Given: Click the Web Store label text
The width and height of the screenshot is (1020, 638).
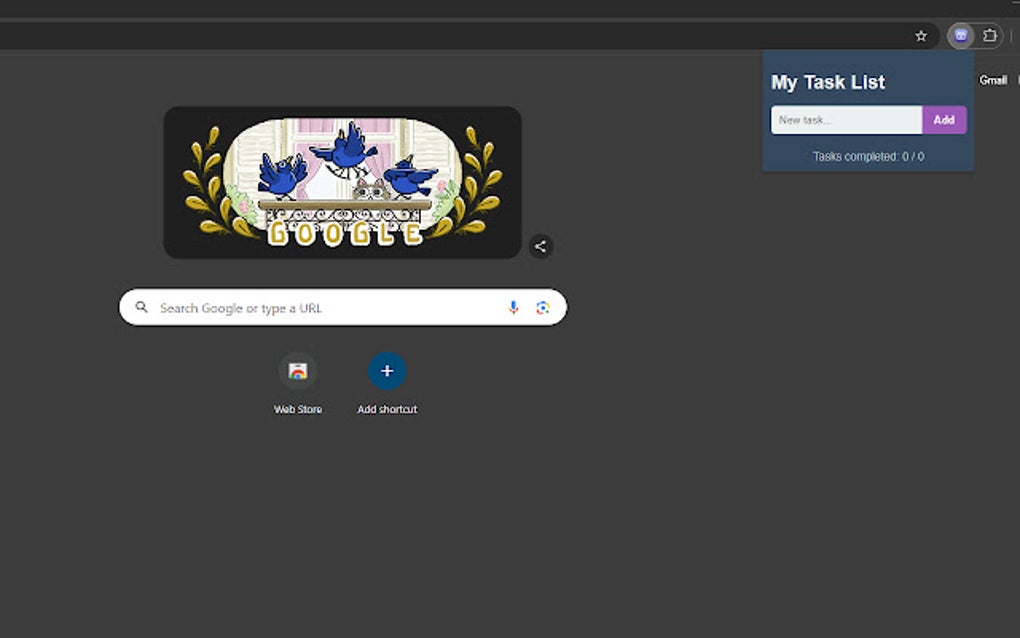Looking at the screenshot, I should click(298, 408).
